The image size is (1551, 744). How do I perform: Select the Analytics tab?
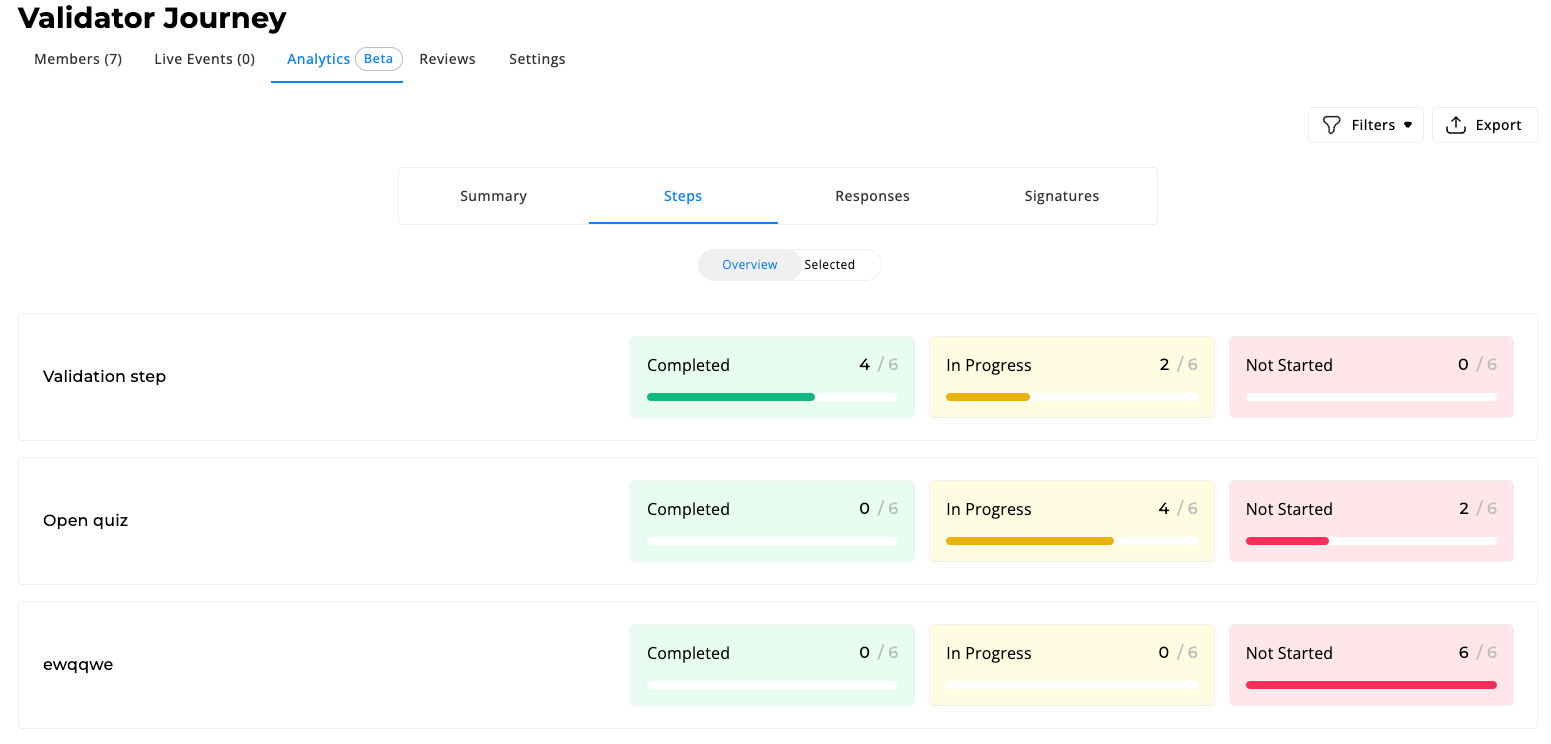point(318,59)
